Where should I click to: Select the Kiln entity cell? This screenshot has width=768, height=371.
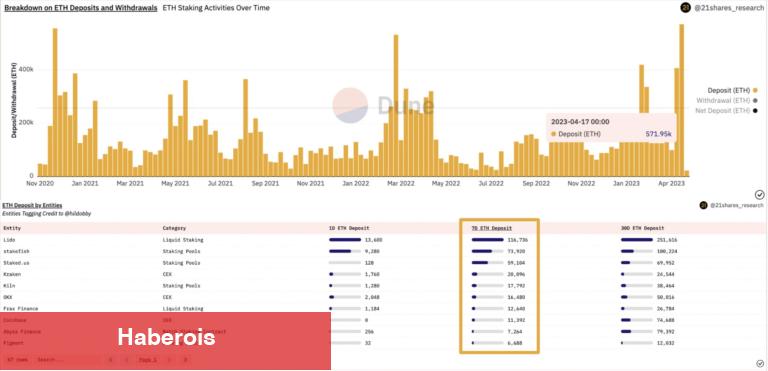tap(9, 285)
